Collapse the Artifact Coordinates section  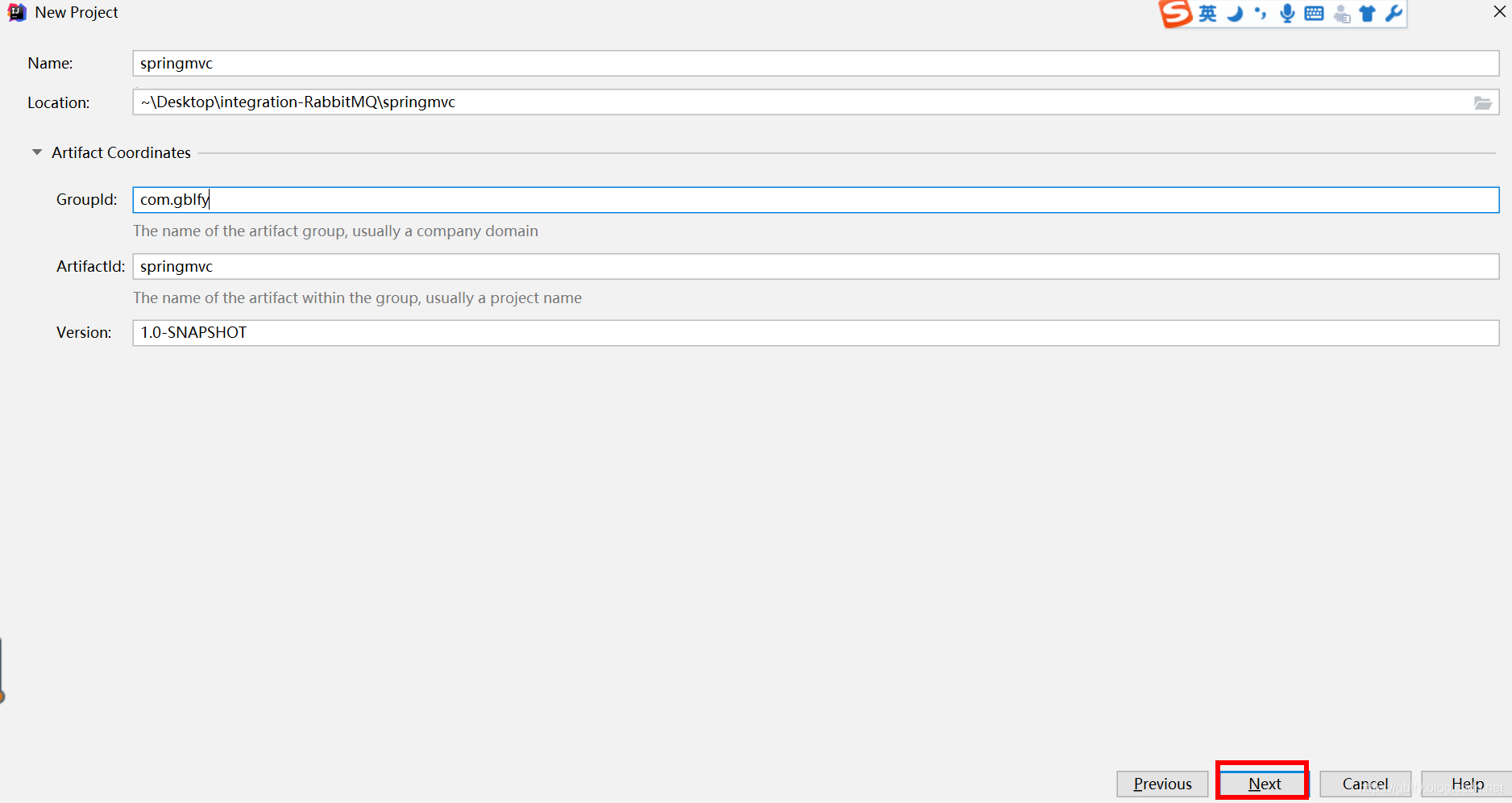click(37, 152)
